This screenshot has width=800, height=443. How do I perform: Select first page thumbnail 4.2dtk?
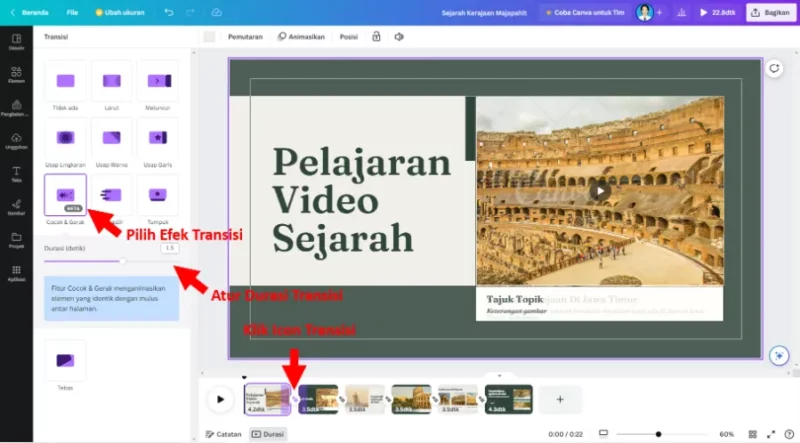(x=267, y=399)
